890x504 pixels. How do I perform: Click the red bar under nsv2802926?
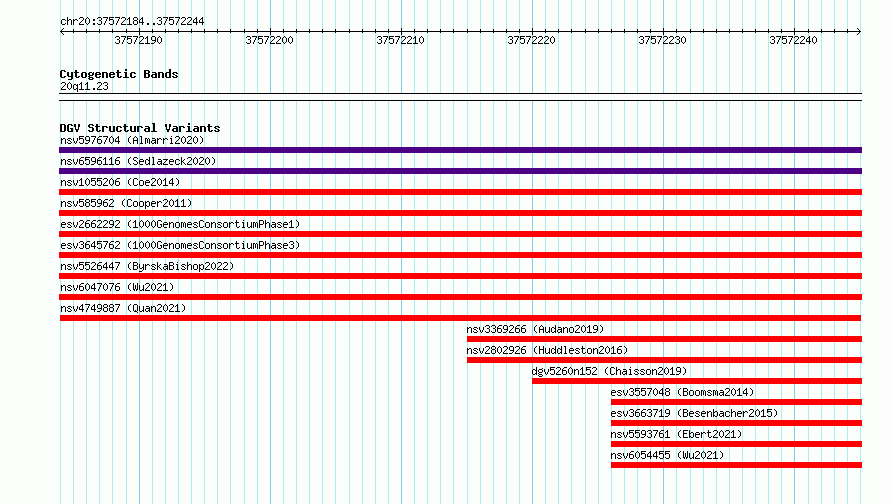pos(664,360)
